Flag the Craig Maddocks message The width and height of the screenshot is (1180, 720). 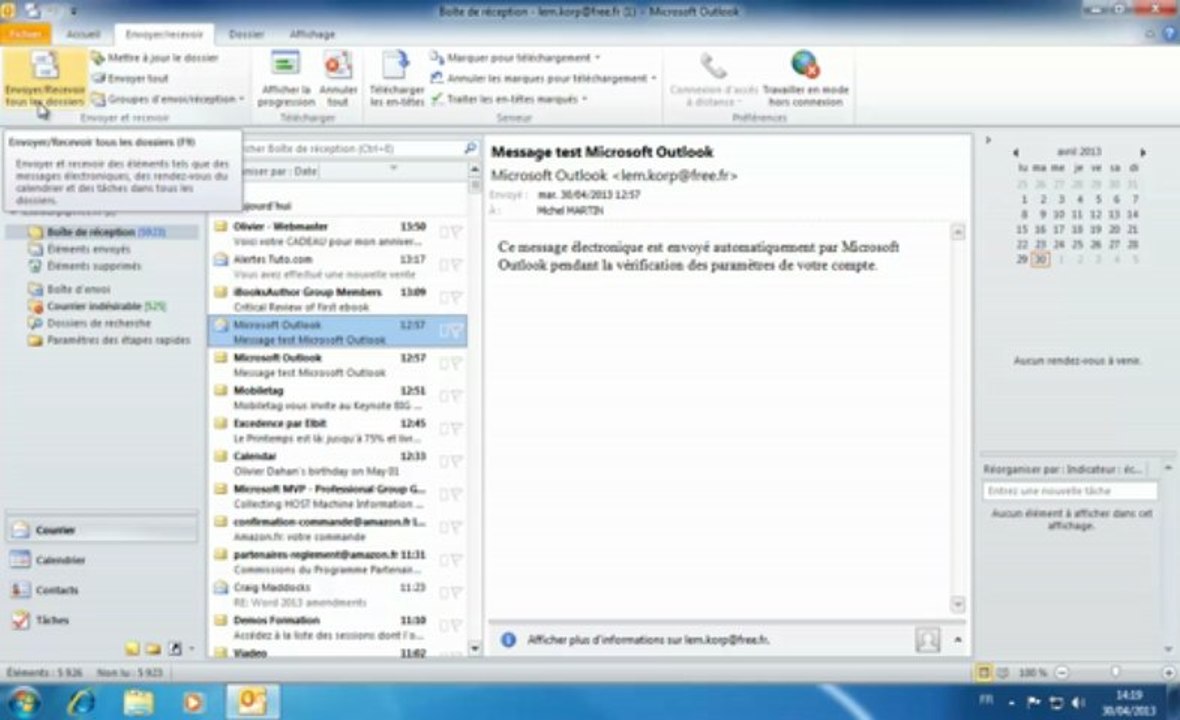pos(456,593)
